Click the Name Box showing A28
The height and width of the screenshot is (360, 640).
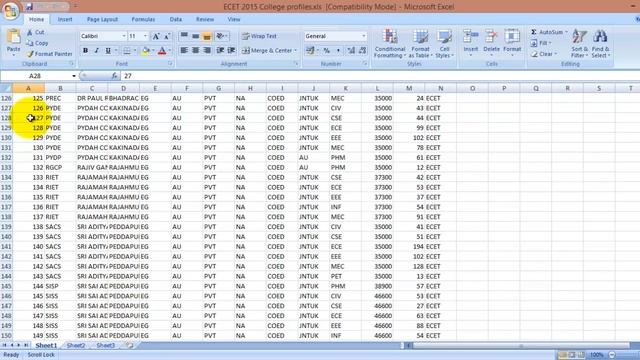pyautogui.click(x=36, y=76)
